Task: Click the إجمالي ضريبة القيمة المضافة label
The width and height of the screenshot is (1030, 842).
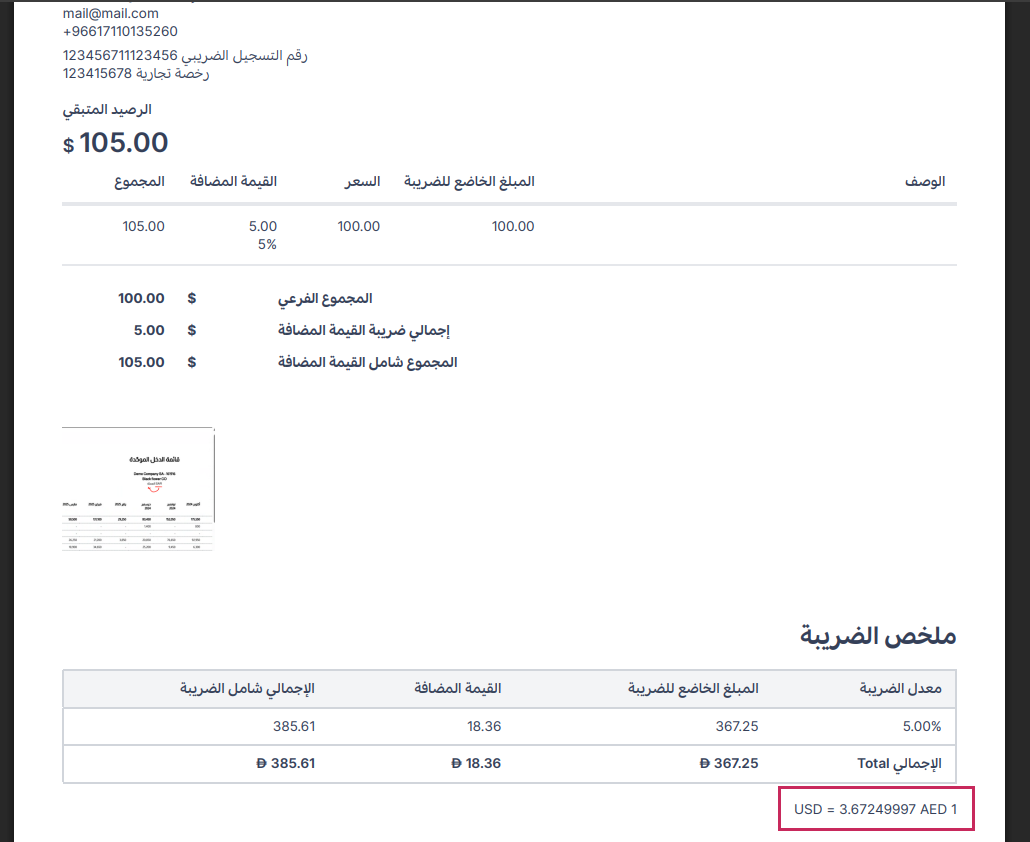Action: click(367, 330)
